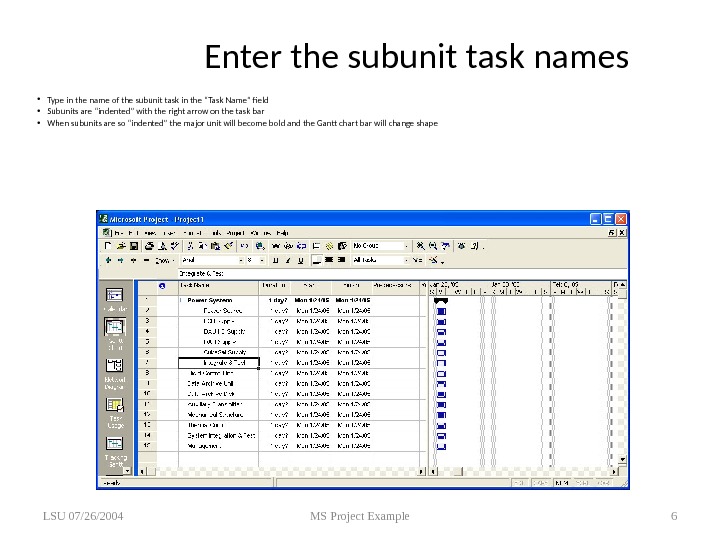Switch to Calendar view in View Bar
This screenshot has height=540, width=720.
[x=115, y=299]
